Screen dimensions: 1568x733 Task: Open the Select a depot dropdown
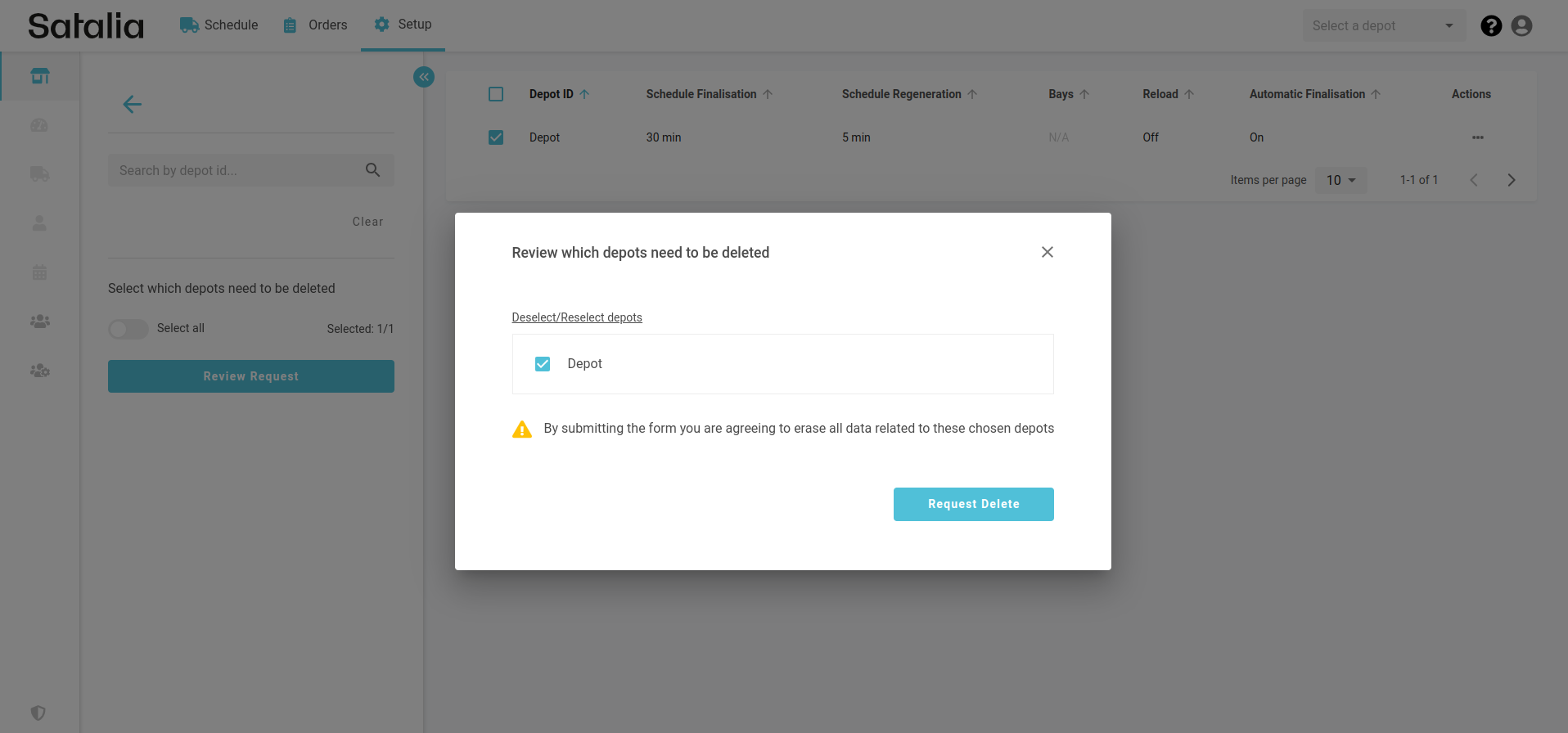coord(1383,26)
